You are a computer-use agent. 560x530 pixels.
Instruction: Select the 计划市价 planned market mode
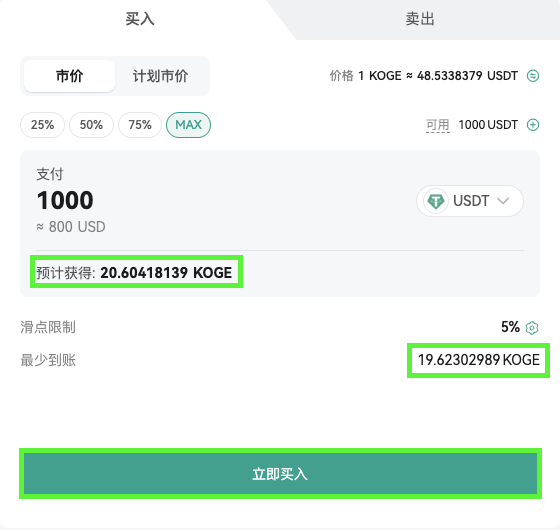pyautogui.click(x=160, y=76)
